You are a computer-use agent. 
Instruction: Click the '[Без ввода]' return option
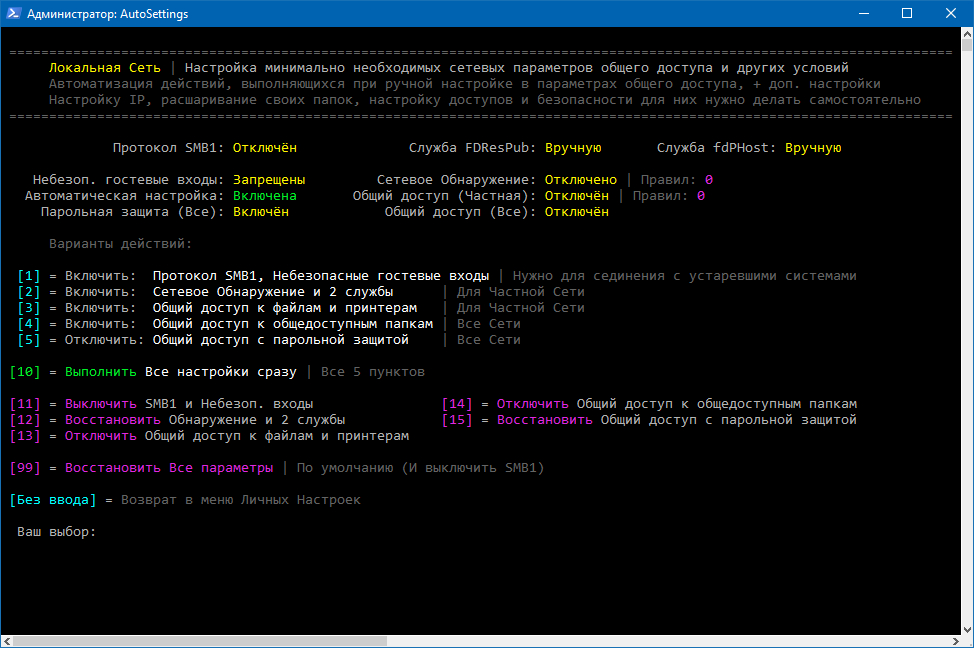(185, 500)
